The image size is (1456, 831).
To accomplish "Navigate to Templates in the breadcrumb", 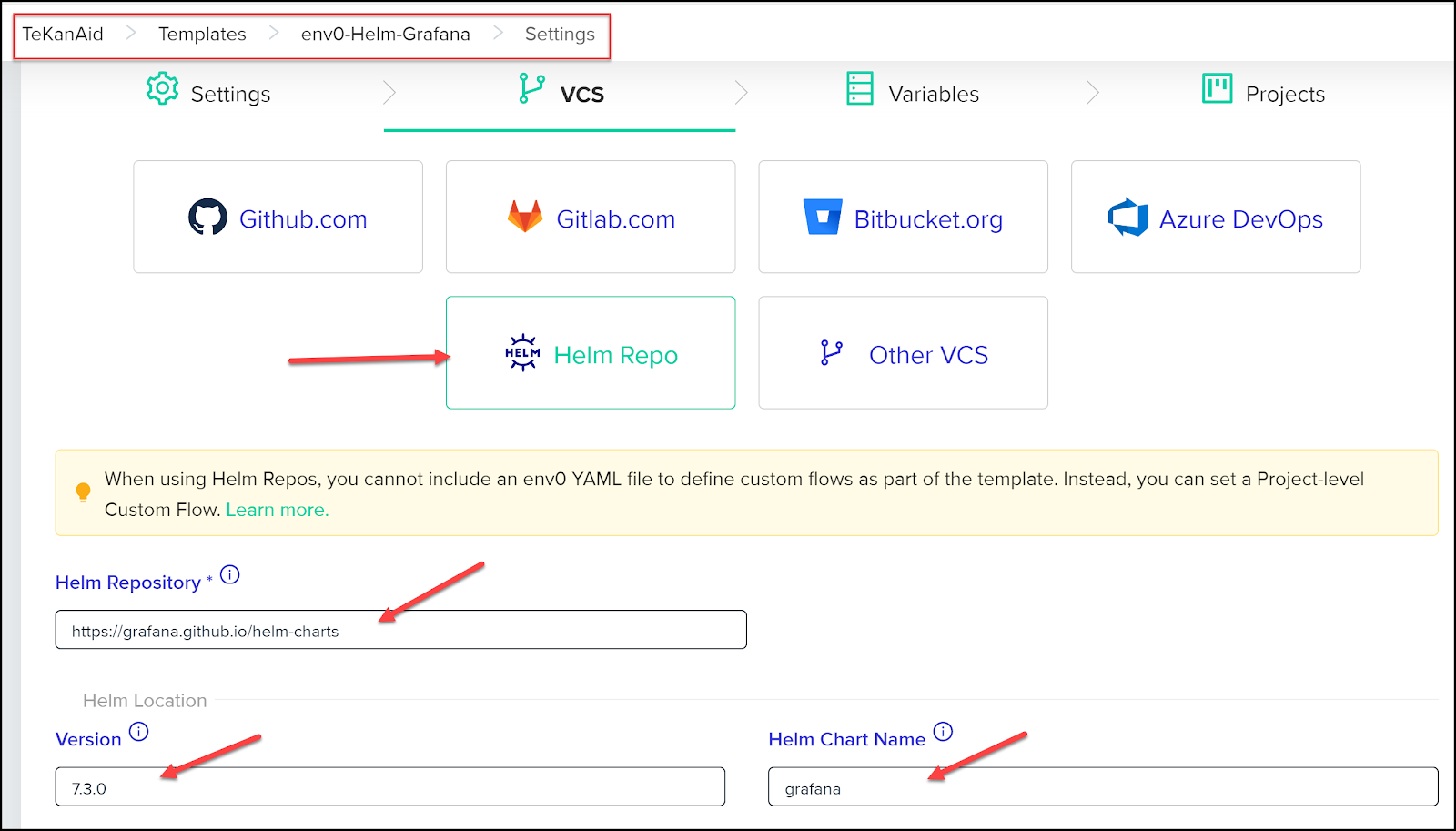I will [x=202, y=34].
